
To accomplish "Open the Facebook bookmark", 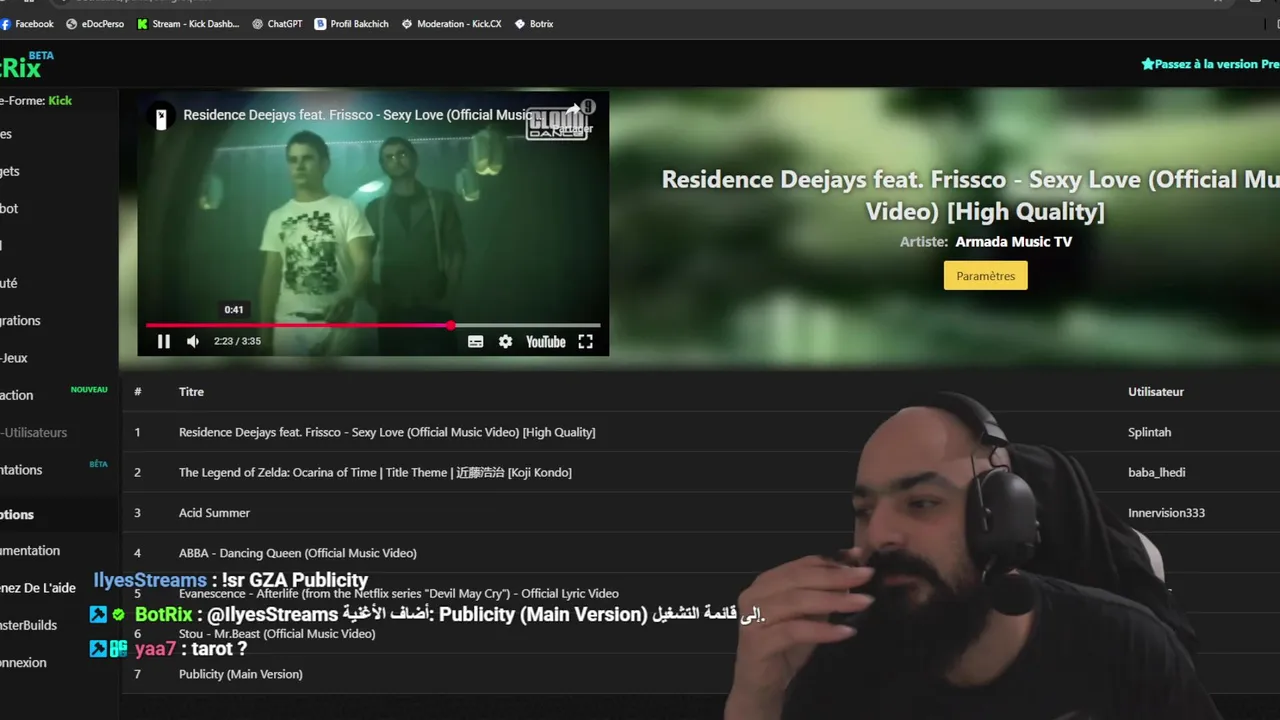I will click(x=27, y=24).
